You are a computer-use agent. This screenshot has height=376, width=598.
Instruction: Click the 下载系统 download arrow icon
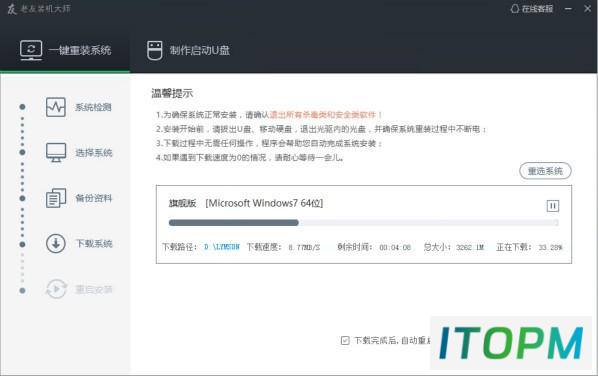pos(56,243)
